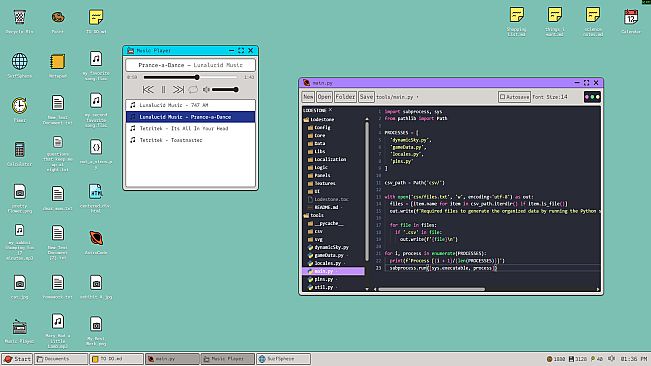The width and height of the screenshot is (651, 366).
Task: Switch to SurfSphere in taskbar
Action: coord(284,359)
